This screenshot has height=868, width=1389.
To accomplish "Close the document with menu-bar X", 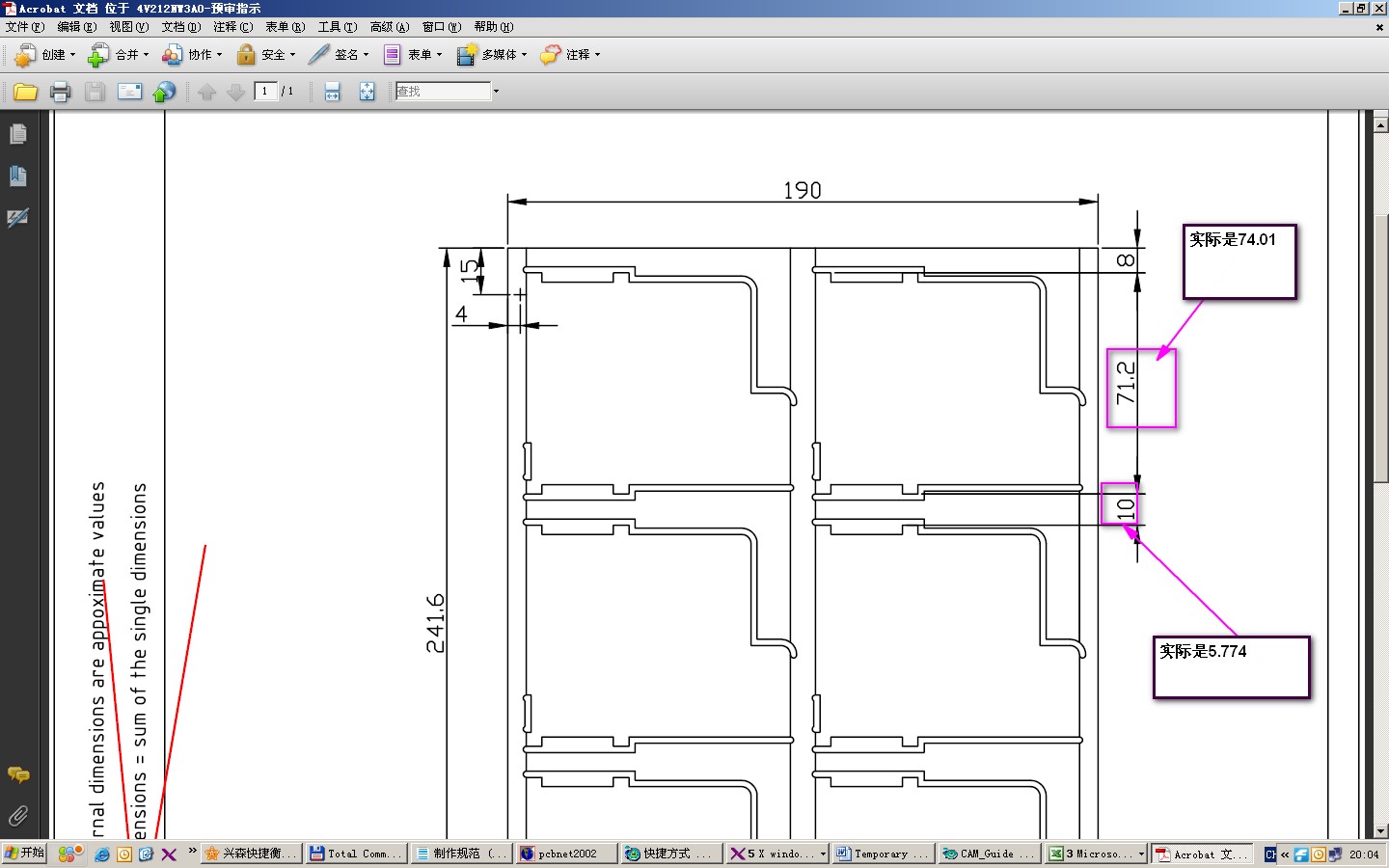I will pyautogui.click(x=1379, y=27).
